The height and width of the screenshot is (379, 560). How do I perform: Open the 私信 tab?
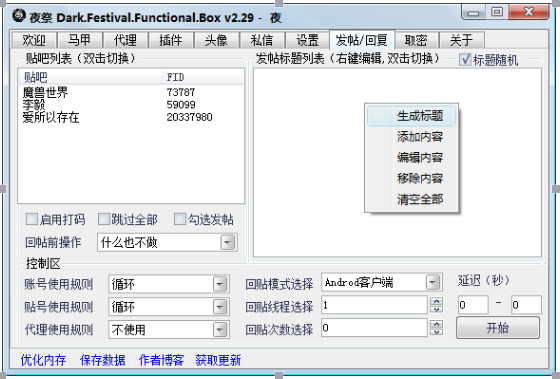click(262, 40)
